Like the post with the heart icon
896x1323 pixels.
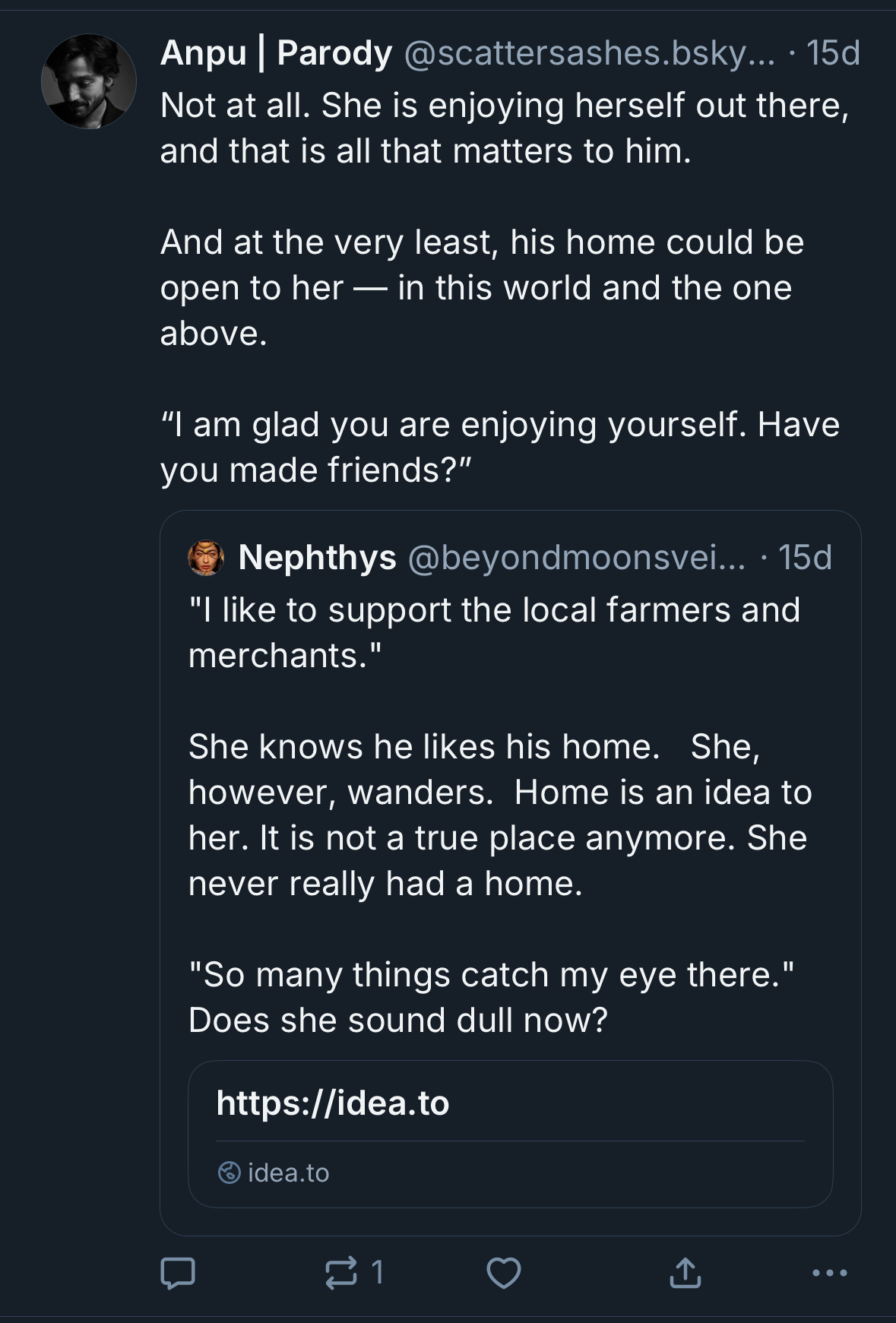point(503,1273)
